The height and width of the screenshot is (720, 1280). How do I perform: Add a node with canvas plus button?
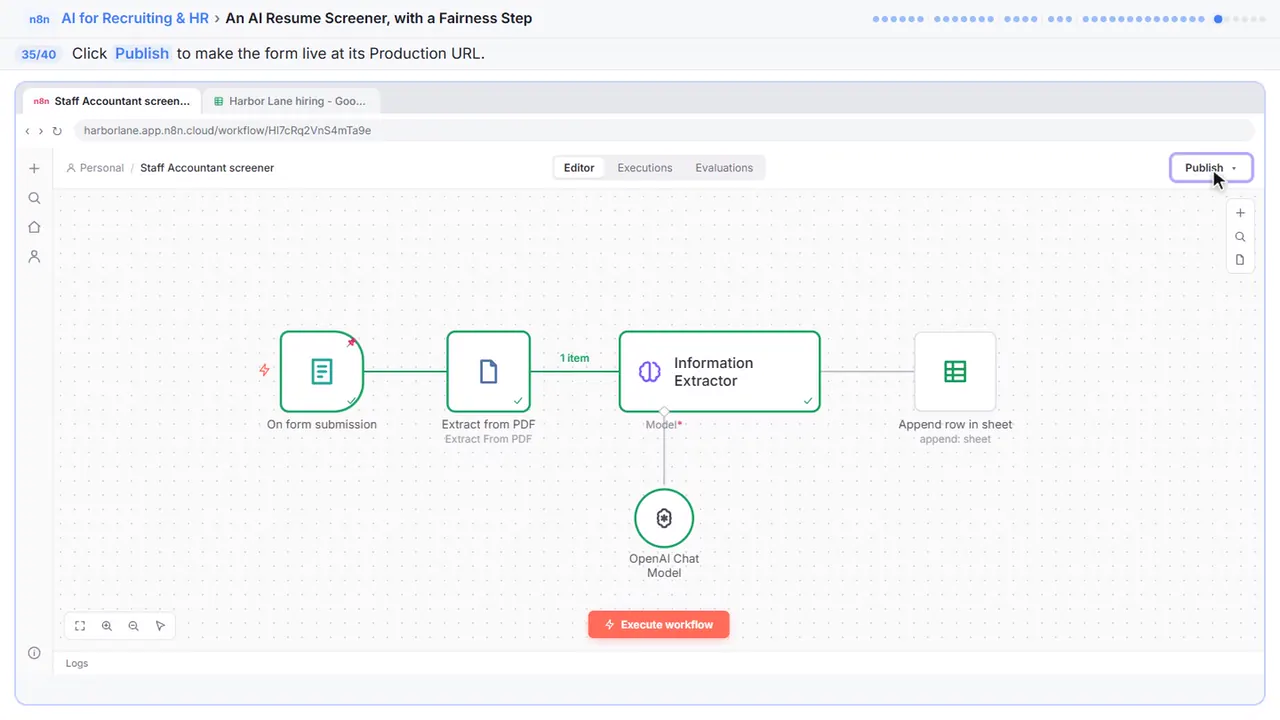tap(1240, 213)
